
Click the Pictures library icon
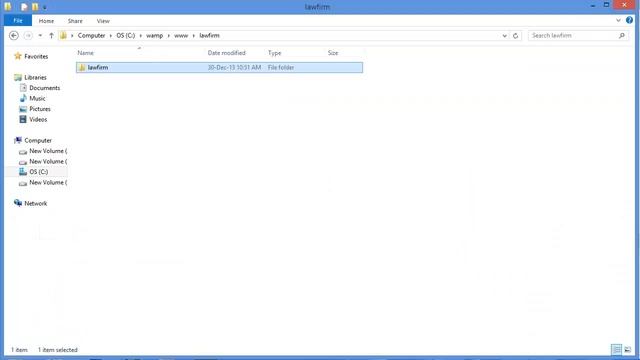pyautogui.click(x=23, y=109)
